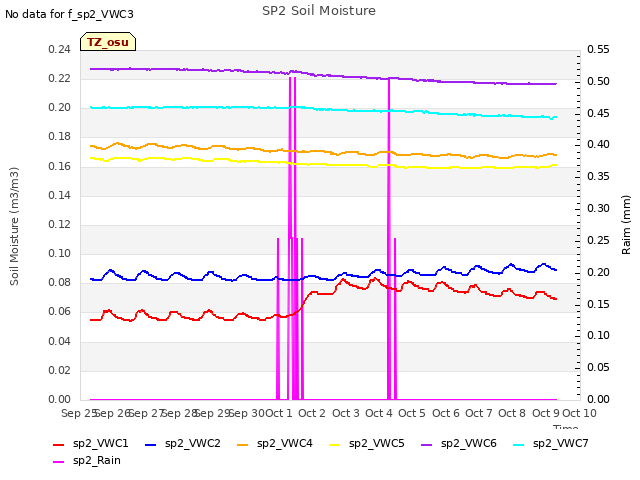The height and width of the screenshot is (480, 640).
Task: Click the Oct 8 date tick label
Action: coord(512,413)
